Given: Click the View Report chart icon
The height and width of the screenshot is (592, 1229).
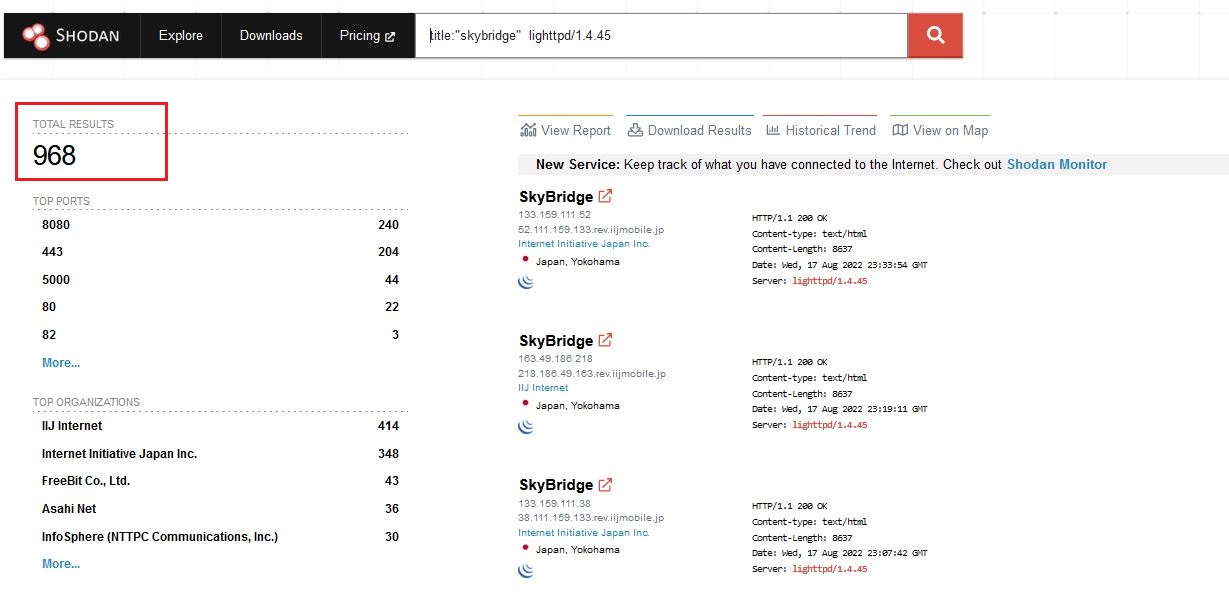Looking at the screenshot, I should [527, 130].
